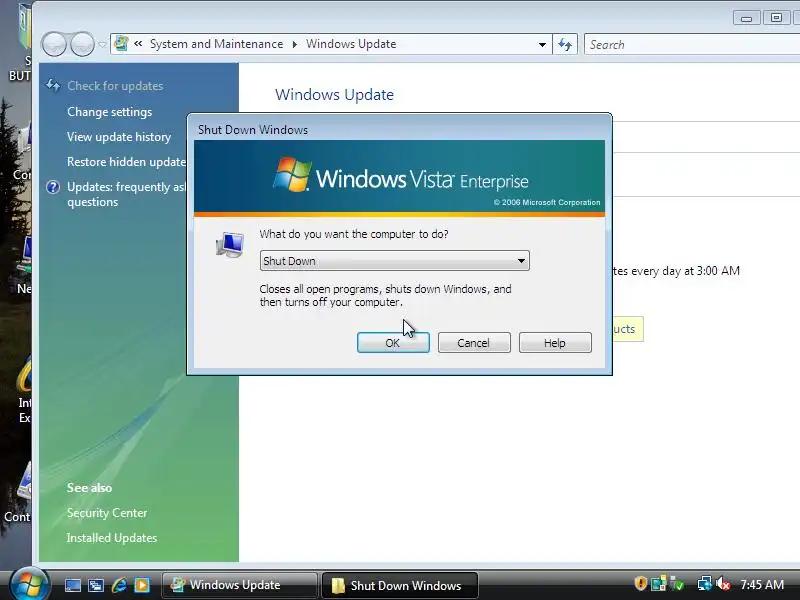Open recent pages dropdown arrow
800x600 pixels.
pos(103,44)
